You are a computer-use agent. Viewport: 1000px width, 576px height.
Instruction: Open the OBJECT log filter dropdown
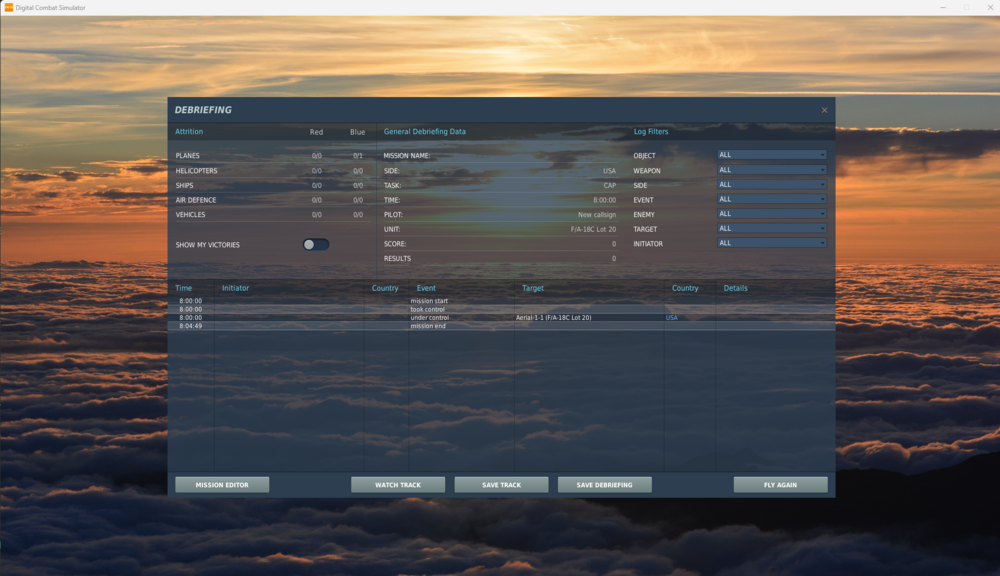tap(772, 155)
